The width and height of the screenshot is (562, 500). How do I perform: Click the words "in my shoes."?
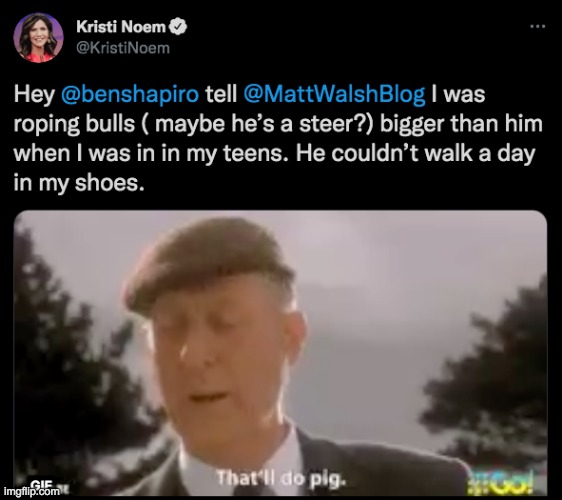pos(79,183)
